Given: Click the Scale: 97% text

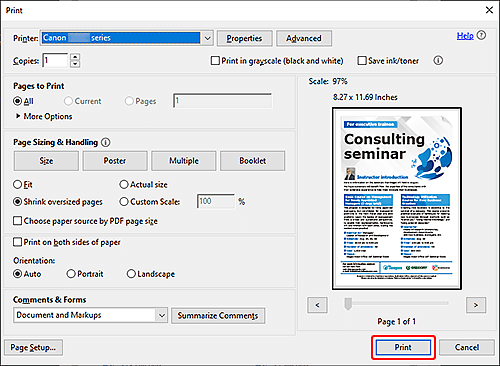Looking at the screenshot, I should click(328, 81).
